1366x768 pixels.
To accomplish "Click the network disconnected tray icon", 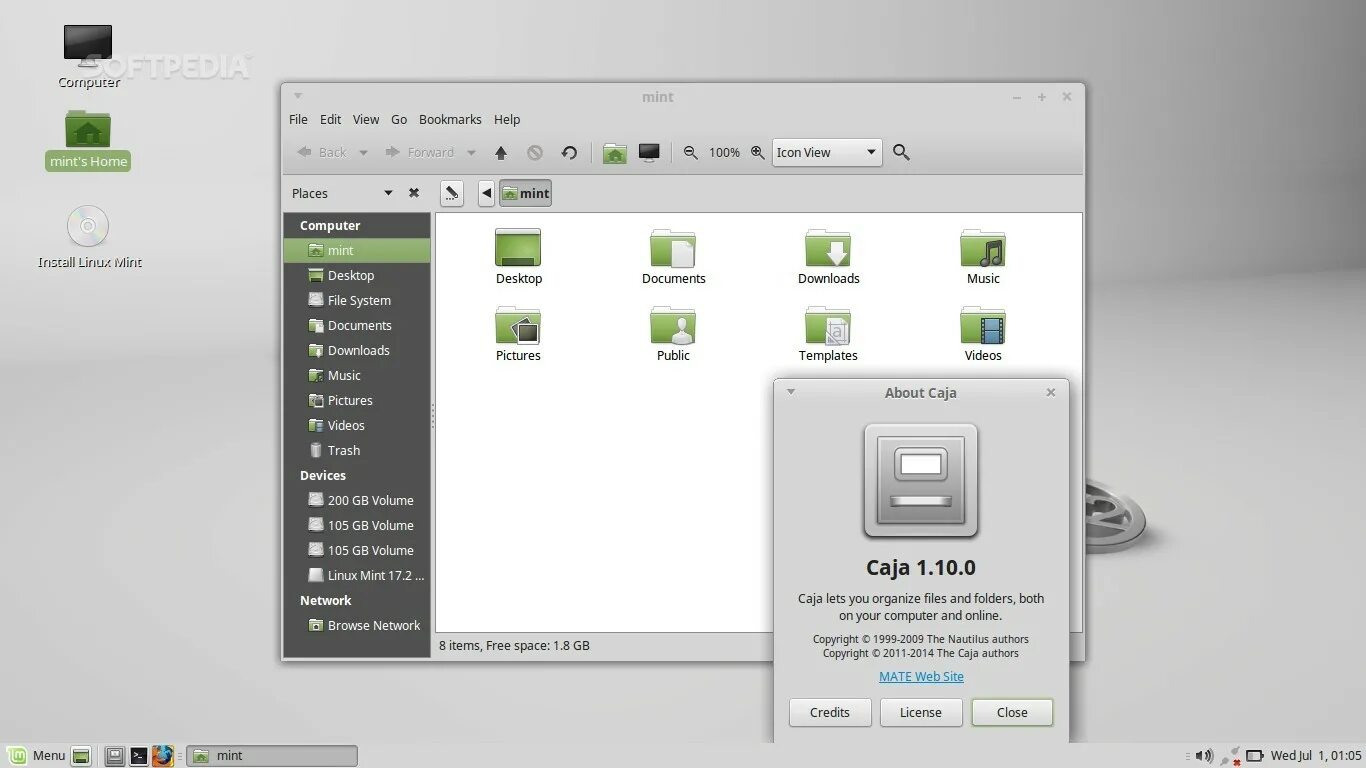I will tap(1230, 756).
